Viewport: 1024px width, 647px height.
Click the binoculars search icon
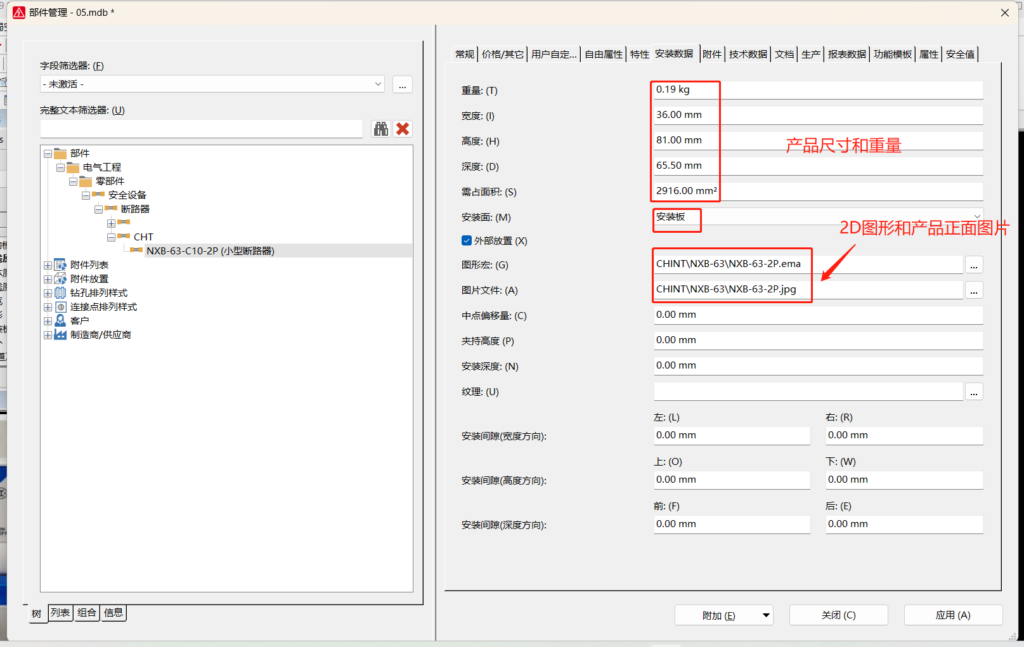[x=381, y=128]
